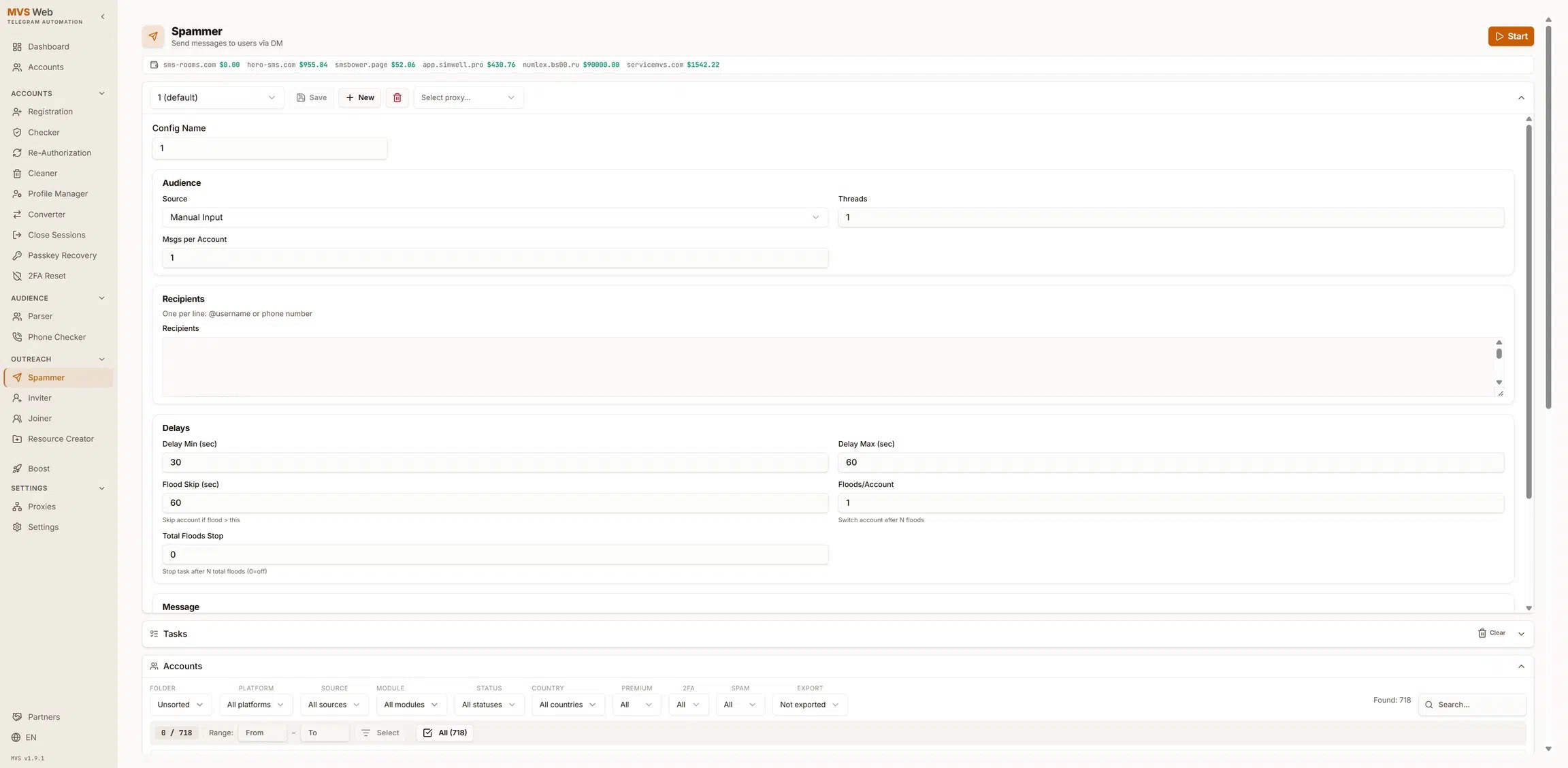Open the All countries filter dropdown

(x=568, y=705)
